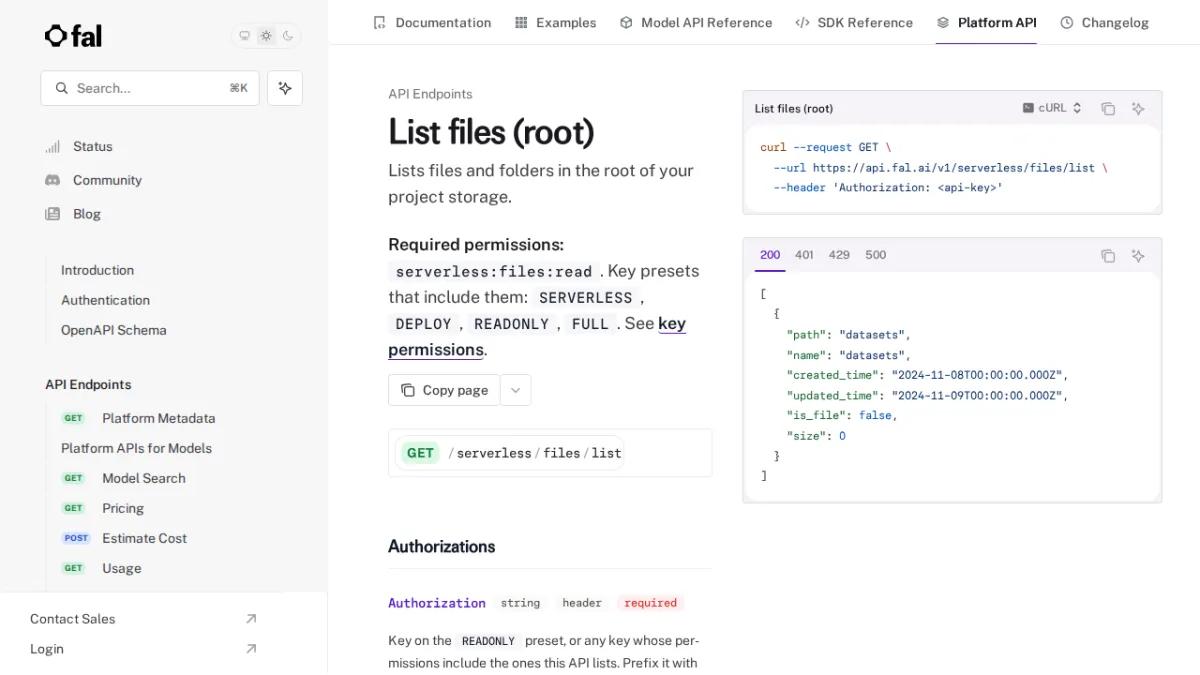
Task: Open Pricing endpoint
Action: (123, 508)
